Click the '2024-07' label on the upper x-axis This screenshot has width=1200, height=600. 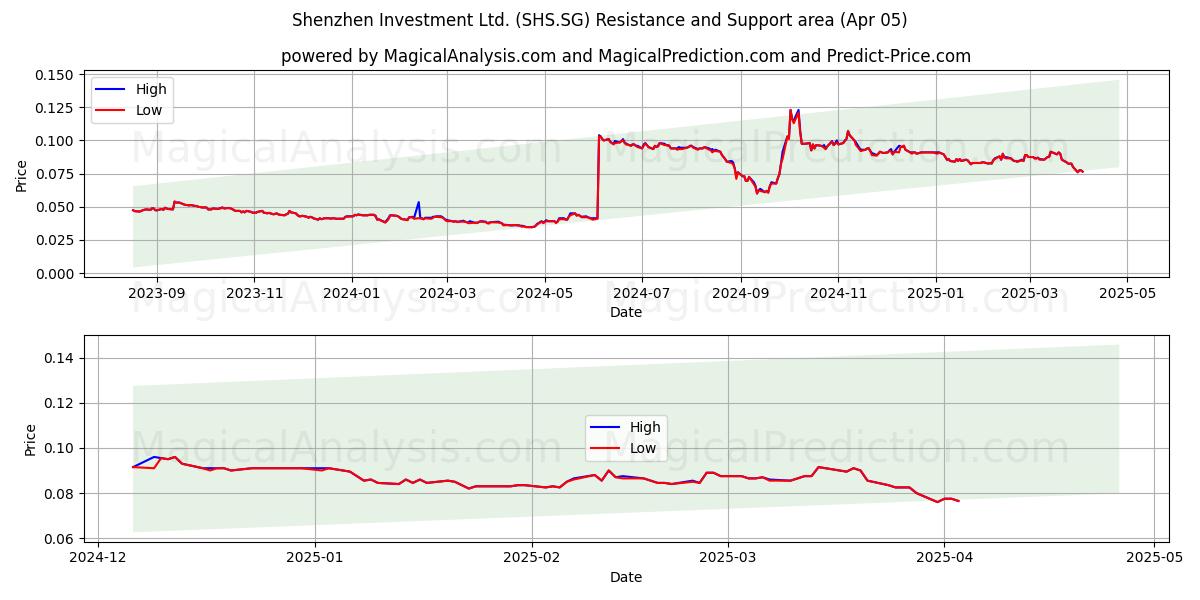[642, 294]
